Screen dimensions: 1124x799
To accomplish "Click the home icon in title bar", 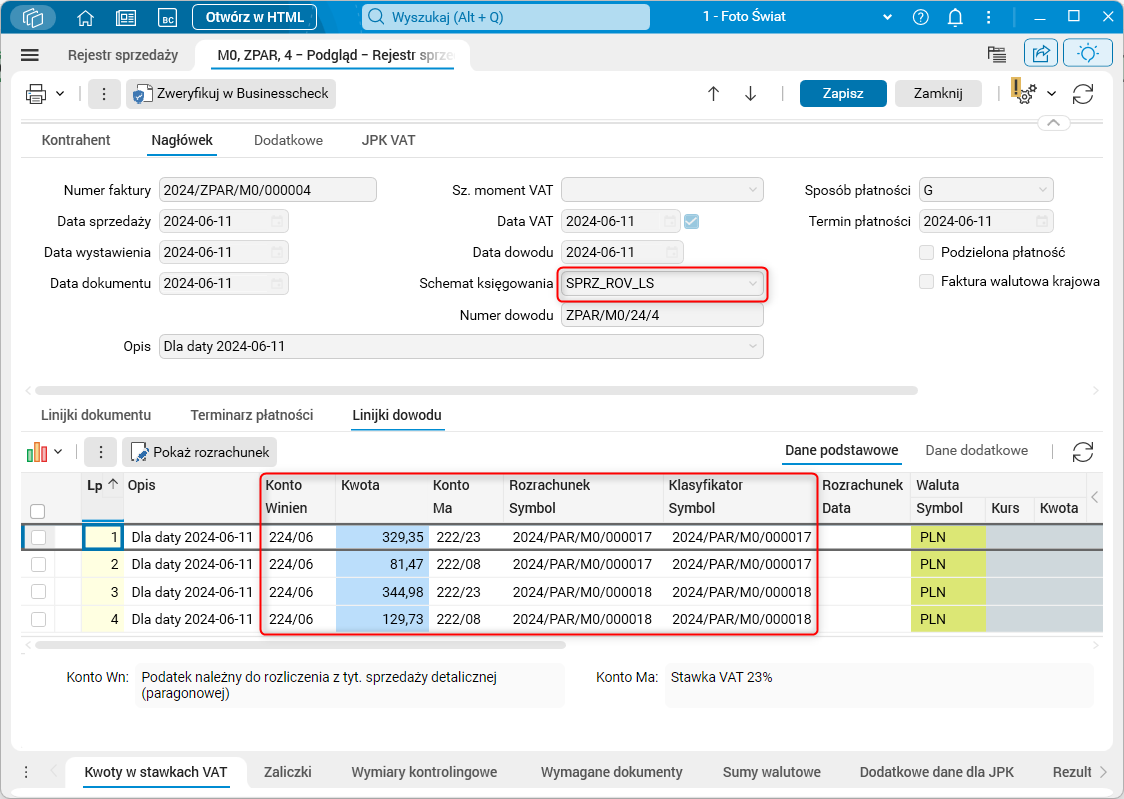I will (85, 17).
